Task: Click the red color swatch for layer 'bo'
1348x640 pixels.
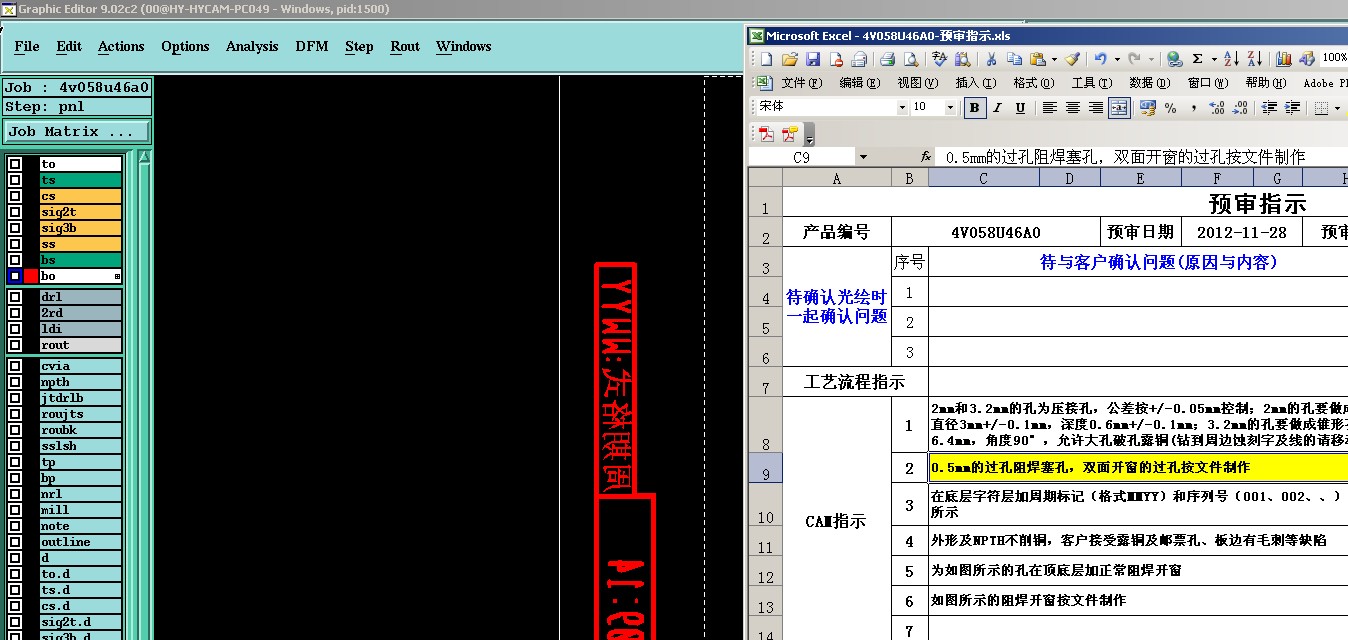Action: point(31,276)
